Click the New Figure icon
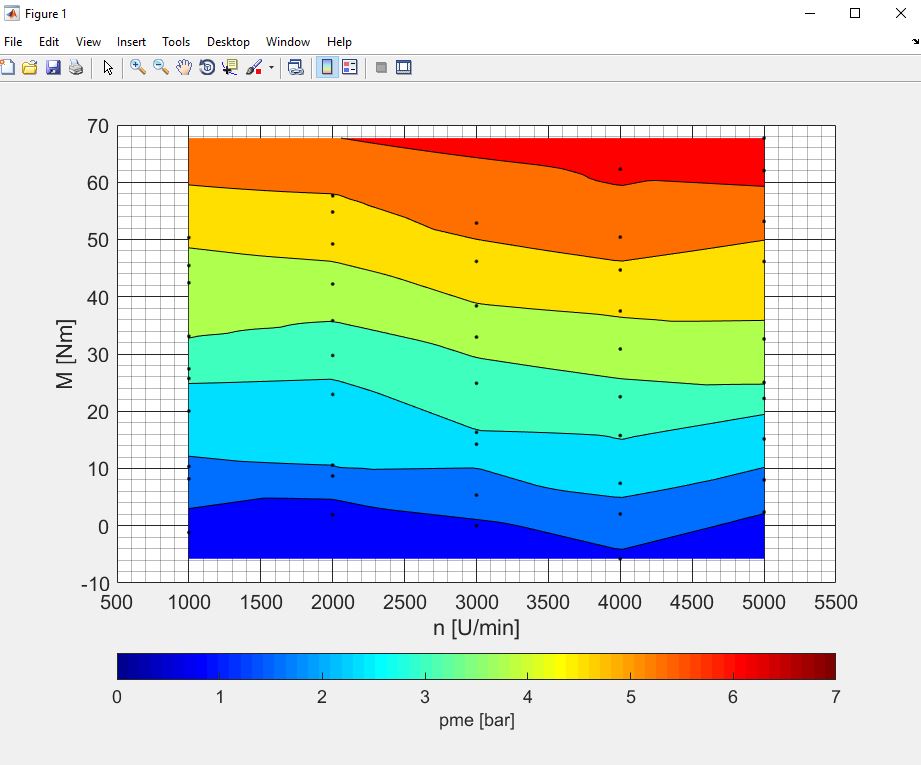The width and height of the screenshot is (921, 765). [8, 68]
